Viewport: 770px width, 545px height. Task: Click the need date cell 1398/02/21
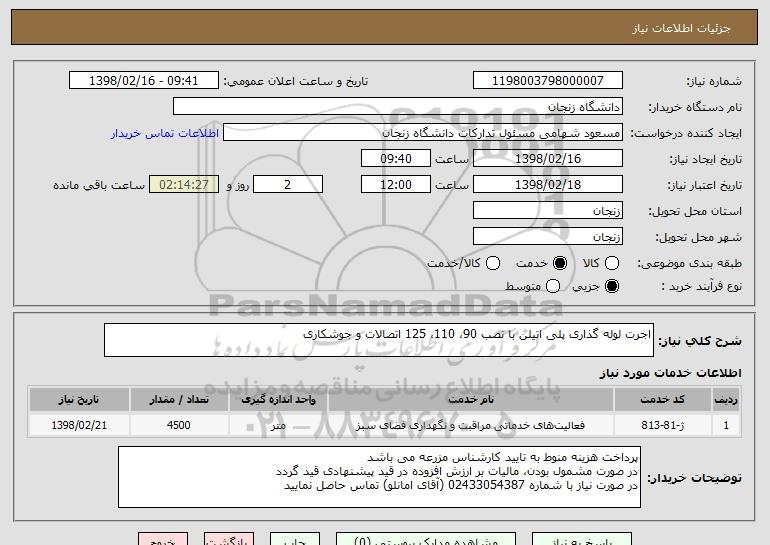(79, 425)
